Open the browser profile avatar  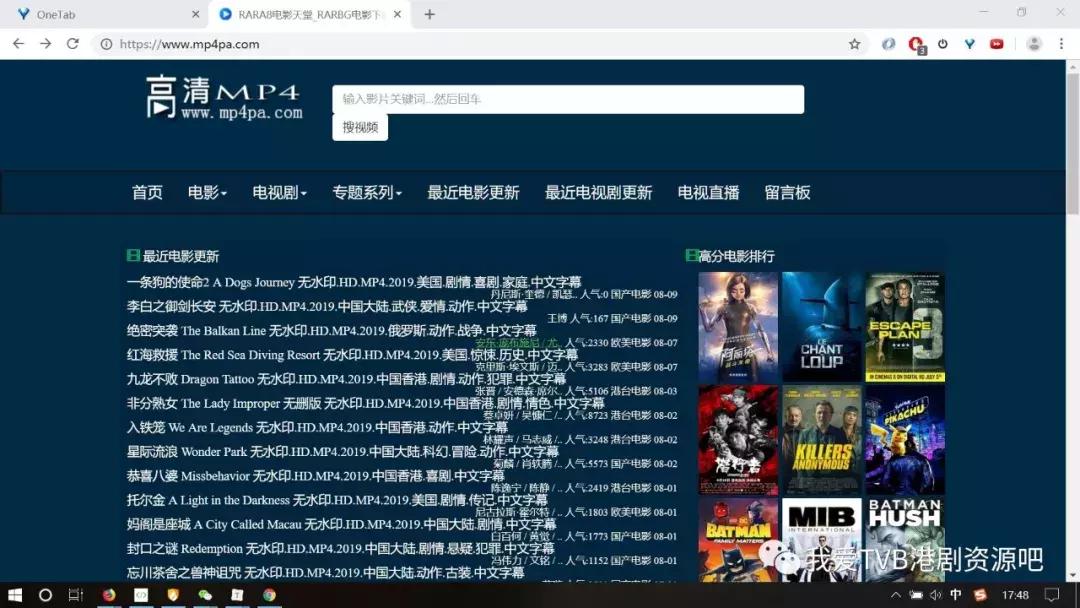[1034, 44]
